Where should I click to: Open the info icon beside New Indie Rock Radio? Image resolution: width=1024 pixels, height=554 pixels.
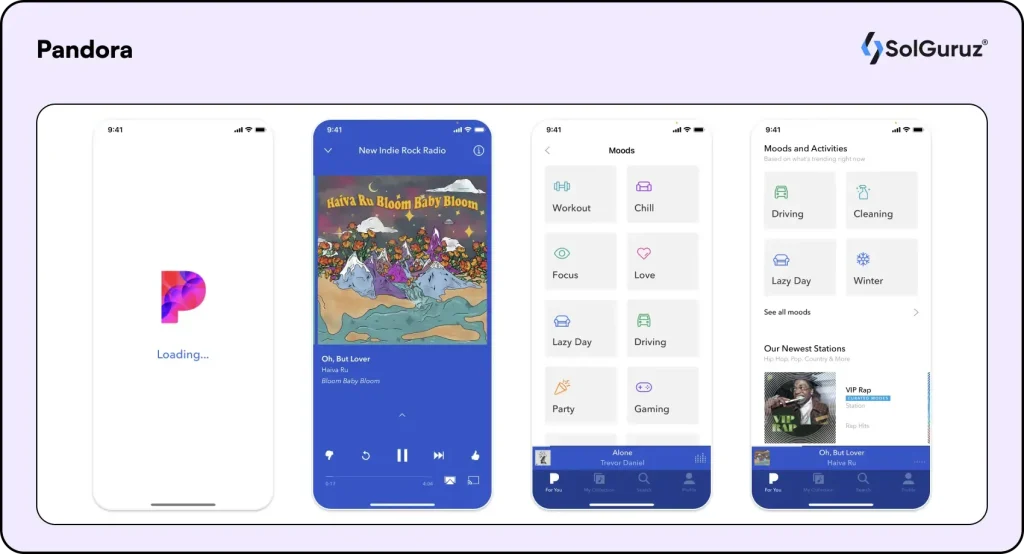click(x=479, y=150)
